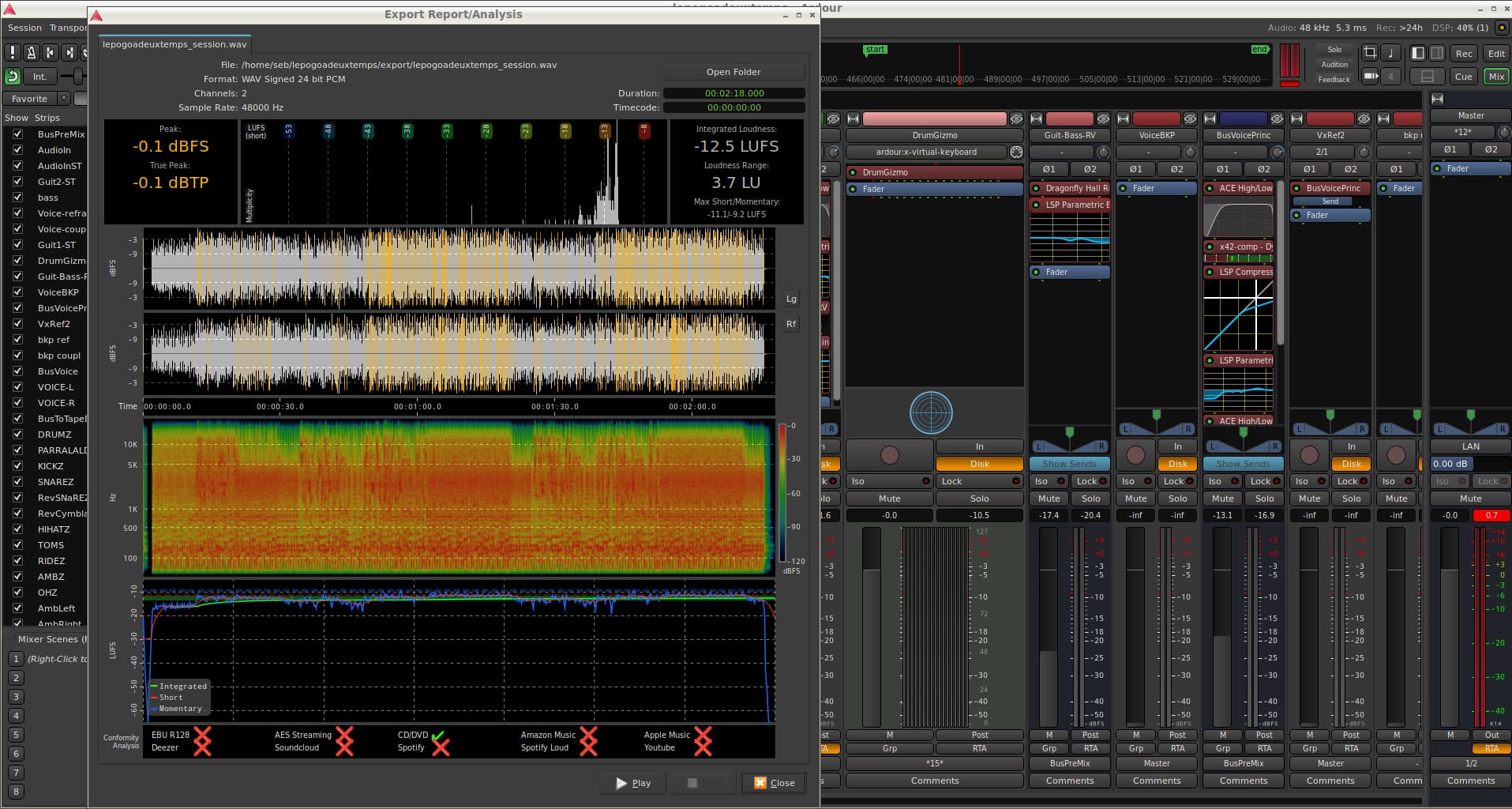Toggle the HIHATZ strip checkbox

click(17, 529)
